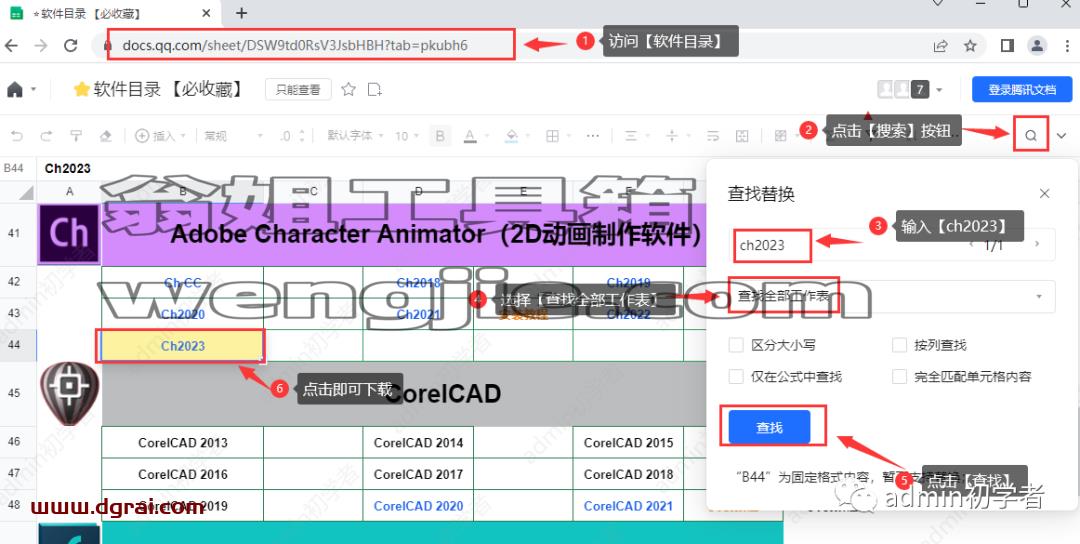Close the 查找替换 panel with the X
1080x544 pixels.
pos(1044,193)
